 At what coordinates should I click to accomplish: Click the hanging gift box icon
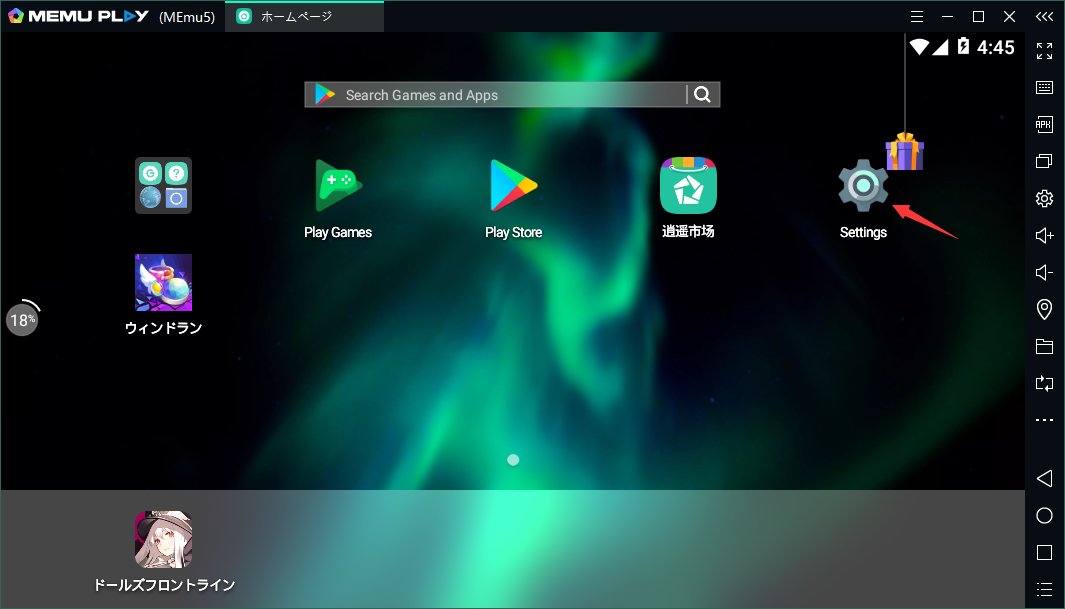click(x=904, y=152)
